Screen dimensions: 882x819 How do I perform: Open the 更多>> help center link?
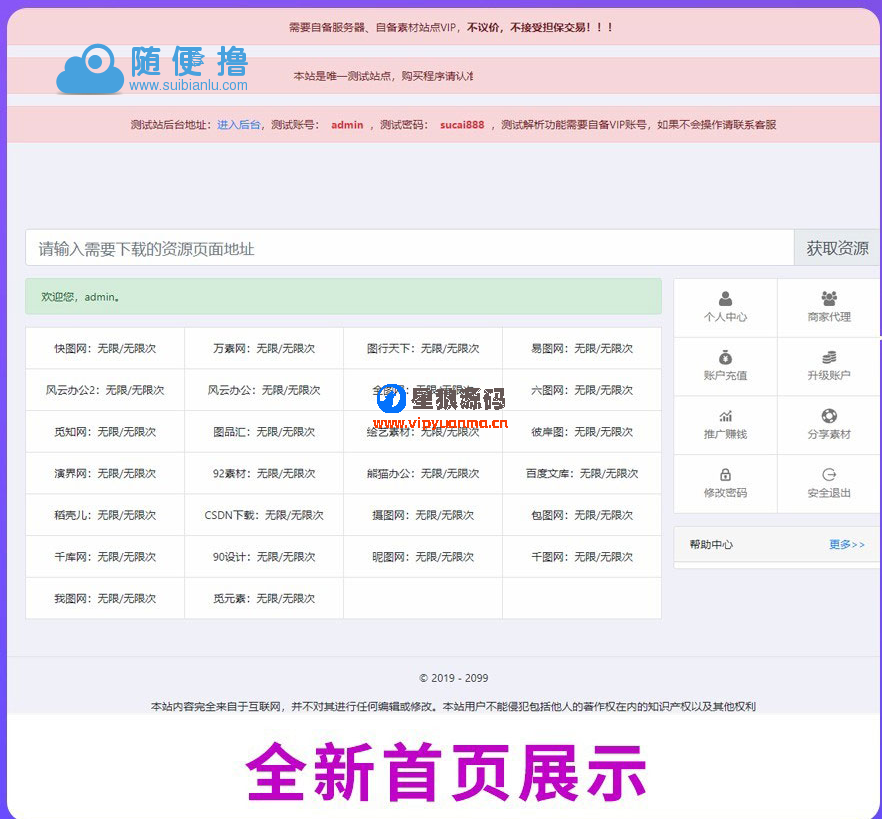tap(847, 544)
